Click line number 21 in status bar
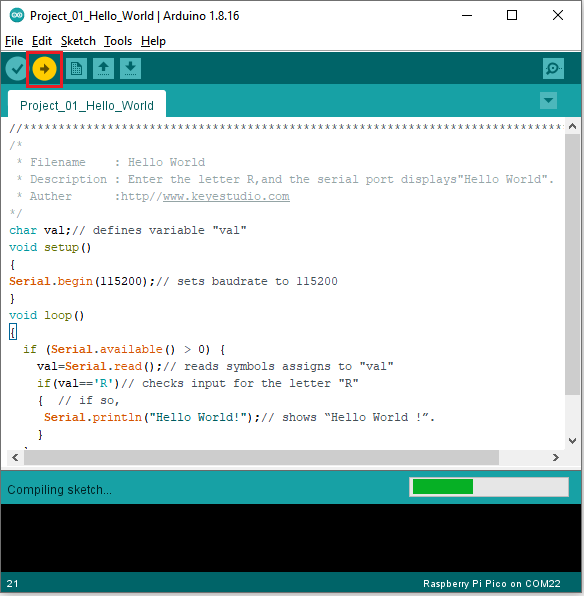Screen dimensions: 584x596 [x=12, y=584]
